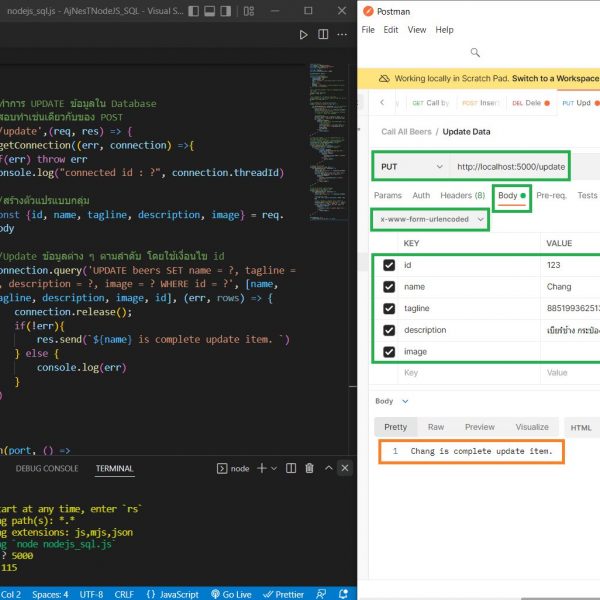Switch to the Headers (8) tab
Image resolution: width=600 pixels, height=600 pixels.
click(x=462, y=196)
